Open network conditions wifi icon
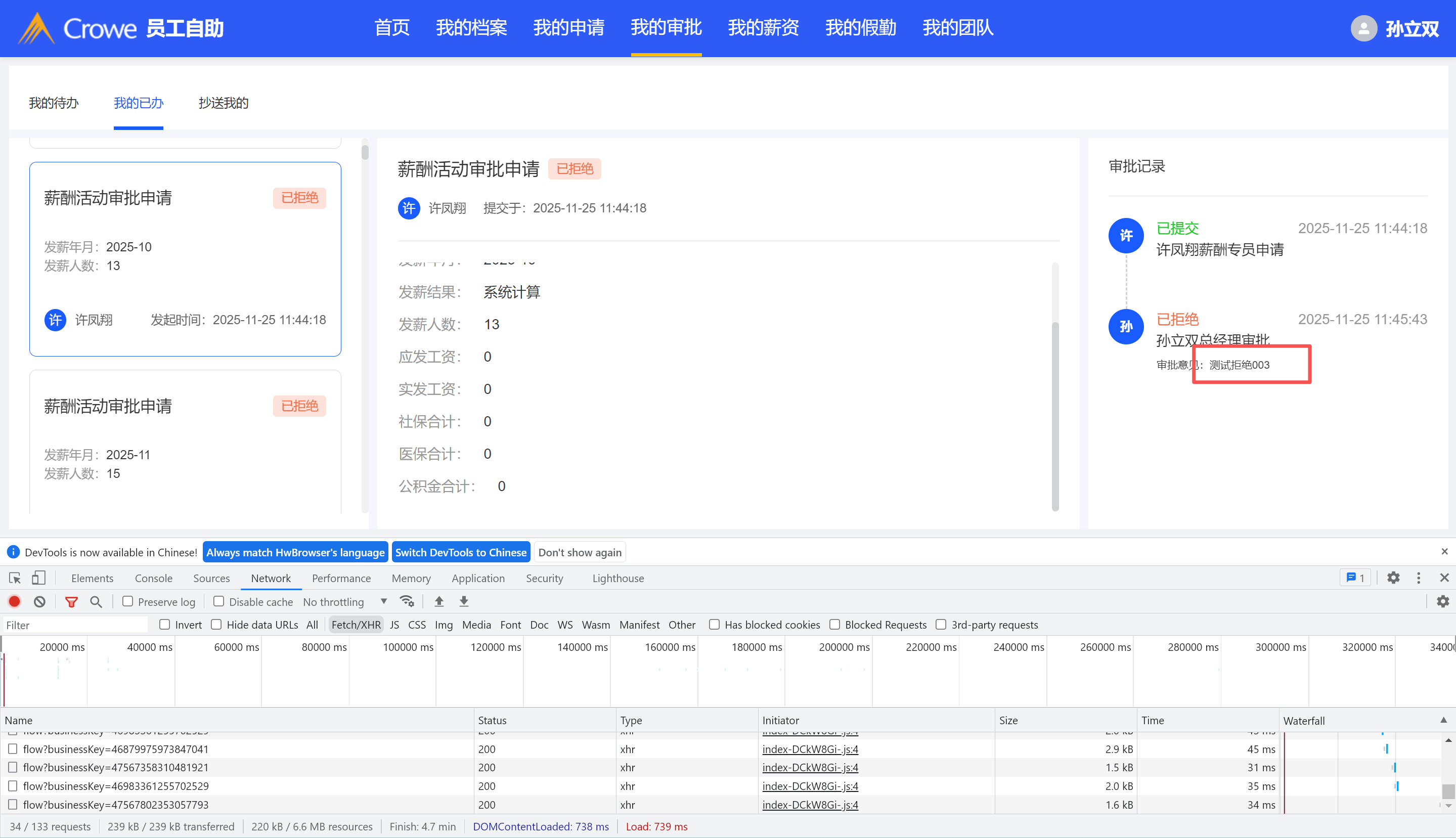 tap(407, 601)
